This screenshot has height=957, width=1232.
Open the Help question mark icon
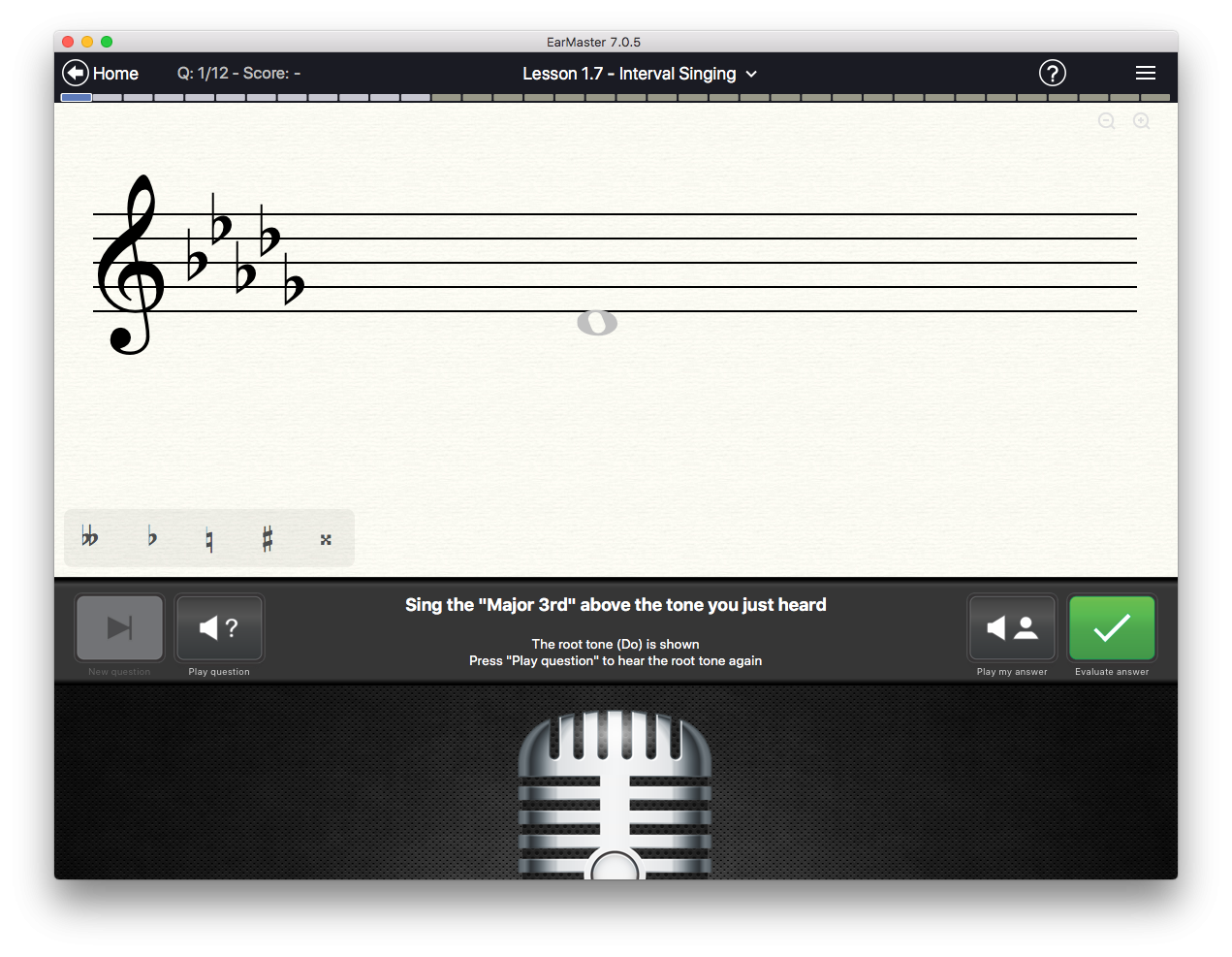click(1052, 73)
